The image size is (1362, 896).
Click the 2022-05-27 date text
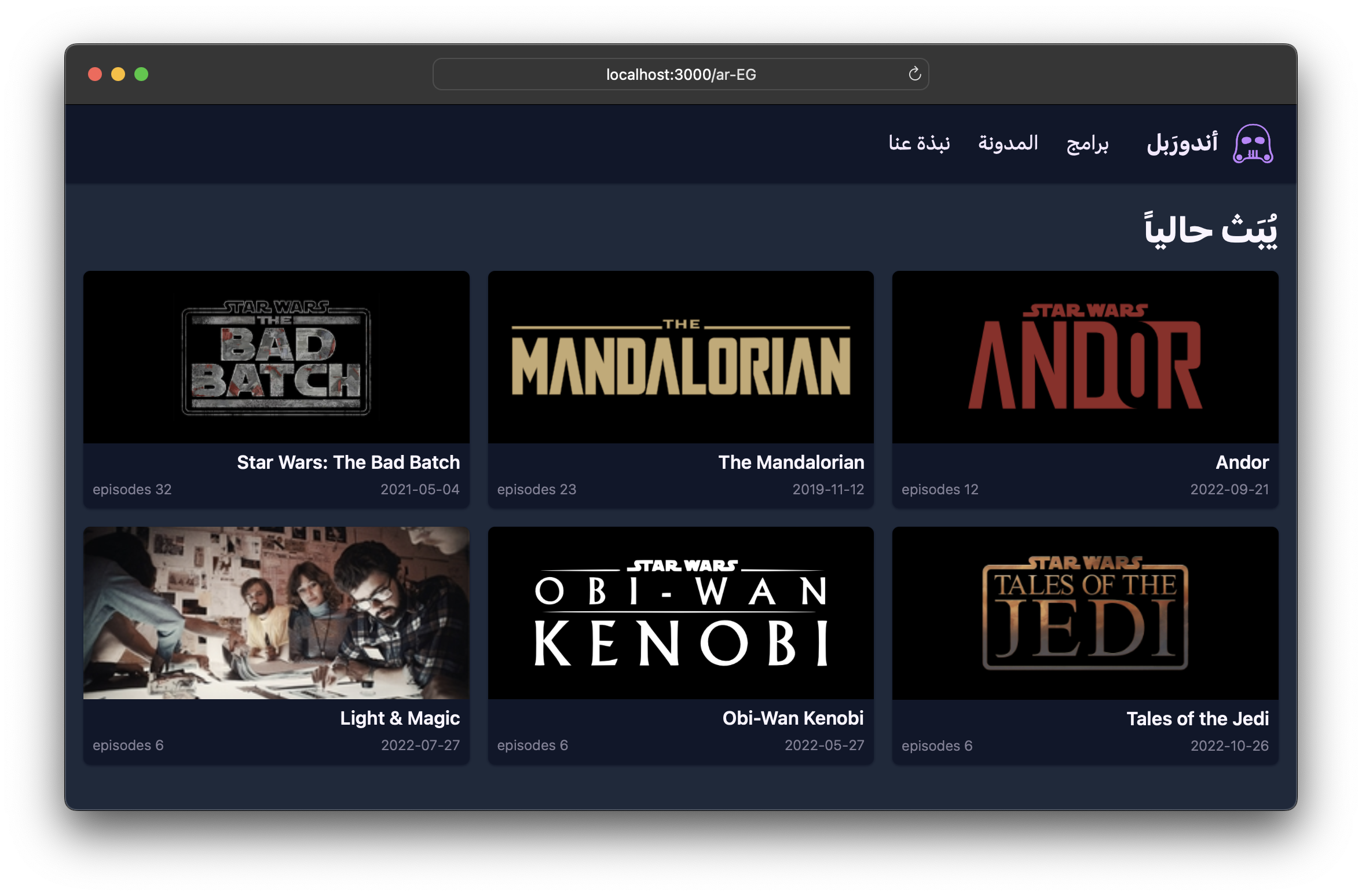pos(825,746)
